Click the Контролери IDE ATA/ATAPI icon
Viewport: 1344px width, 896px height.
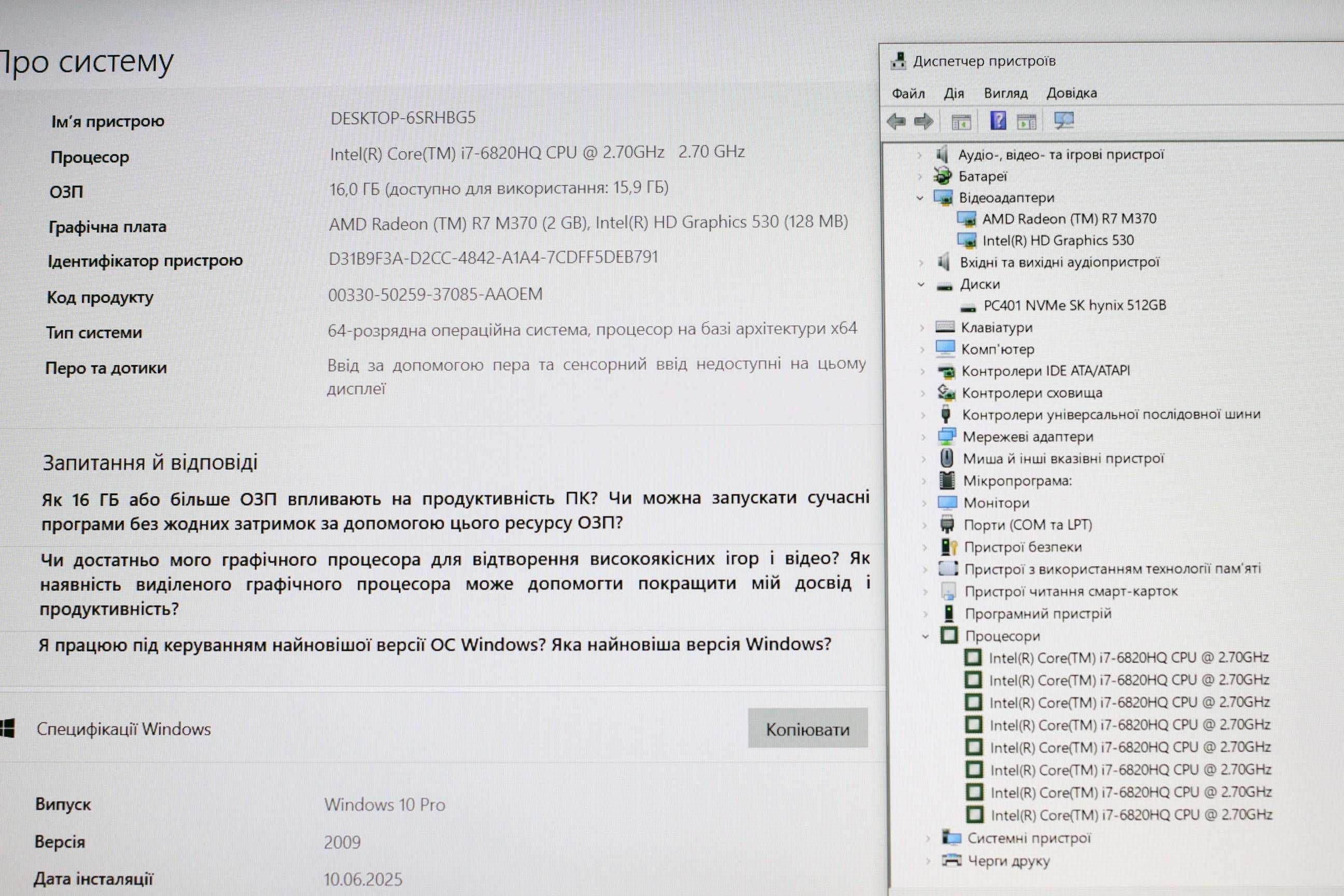point(946,372)
